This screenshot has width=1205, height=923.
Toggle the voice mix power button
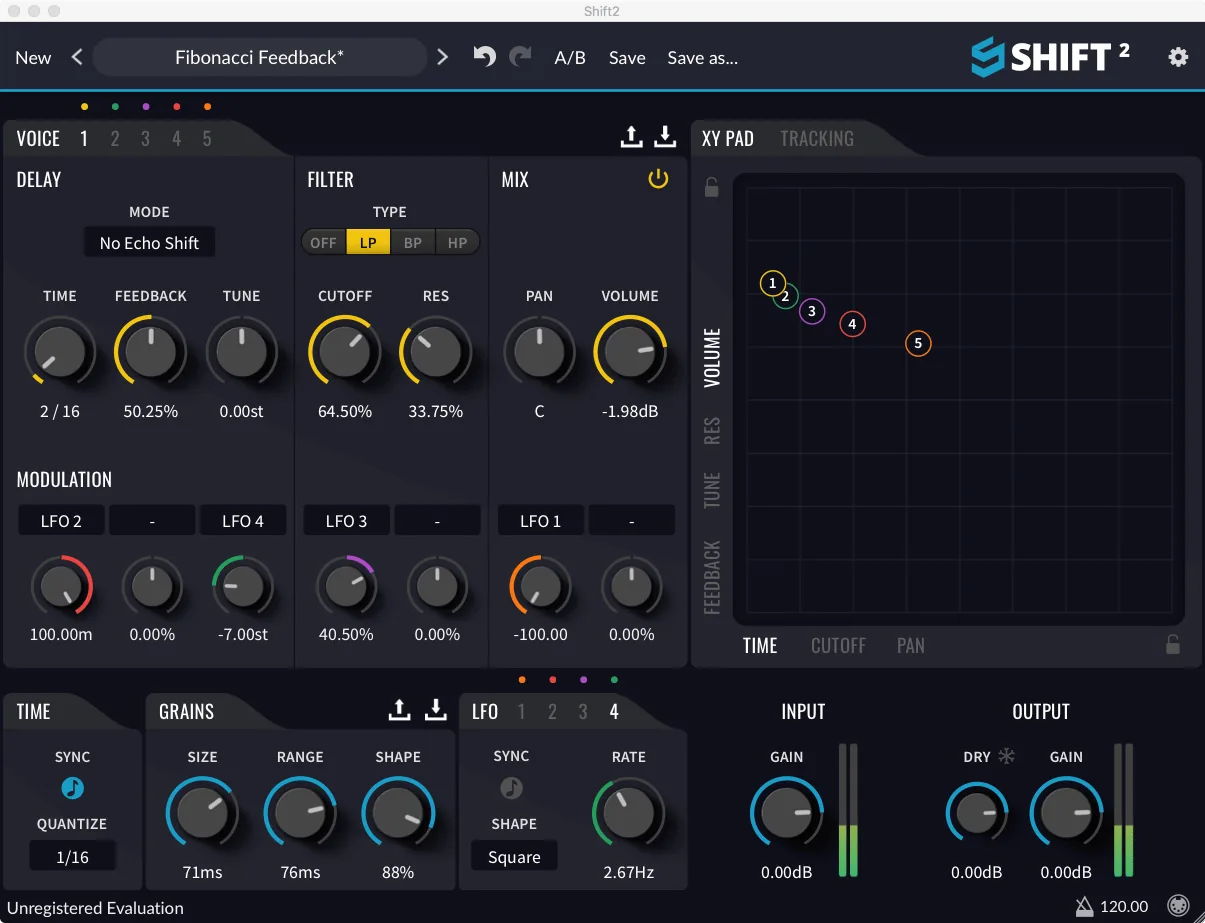pos(658,180)
